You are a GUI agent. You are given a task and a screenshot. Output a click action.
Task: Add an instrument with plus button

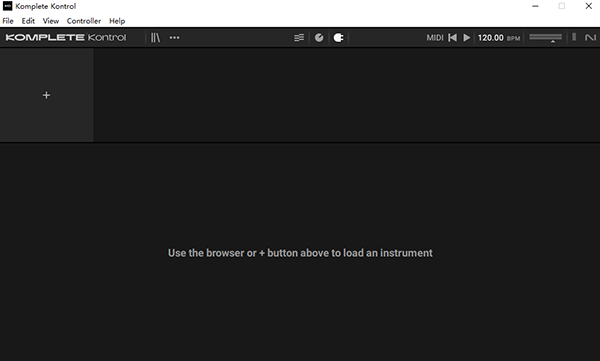click(x=46, y=95)
